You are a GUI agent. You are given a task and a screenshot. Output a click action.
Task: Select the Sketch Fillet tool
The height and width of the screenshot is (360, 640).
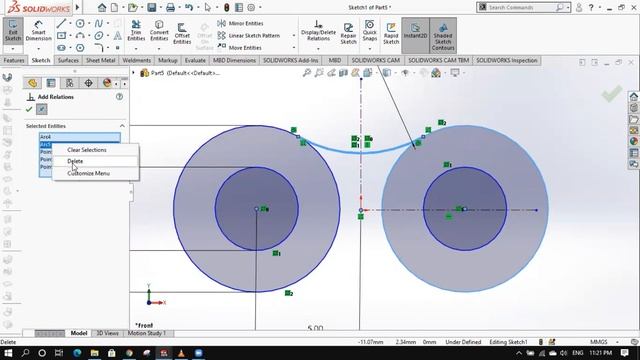[98, 48]
